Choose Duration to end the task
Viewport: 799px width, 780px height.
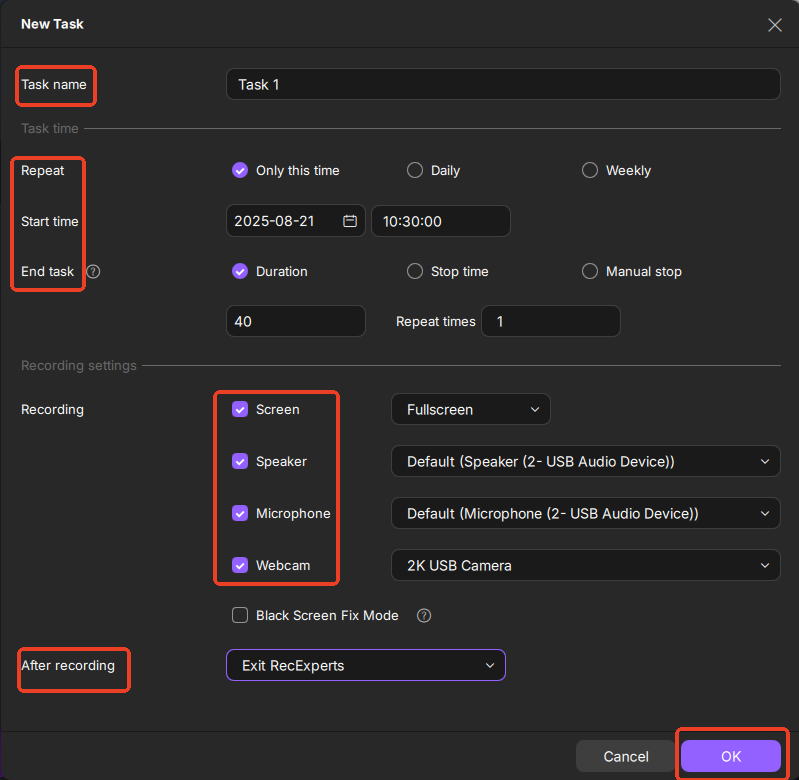[x=240, y=271]
